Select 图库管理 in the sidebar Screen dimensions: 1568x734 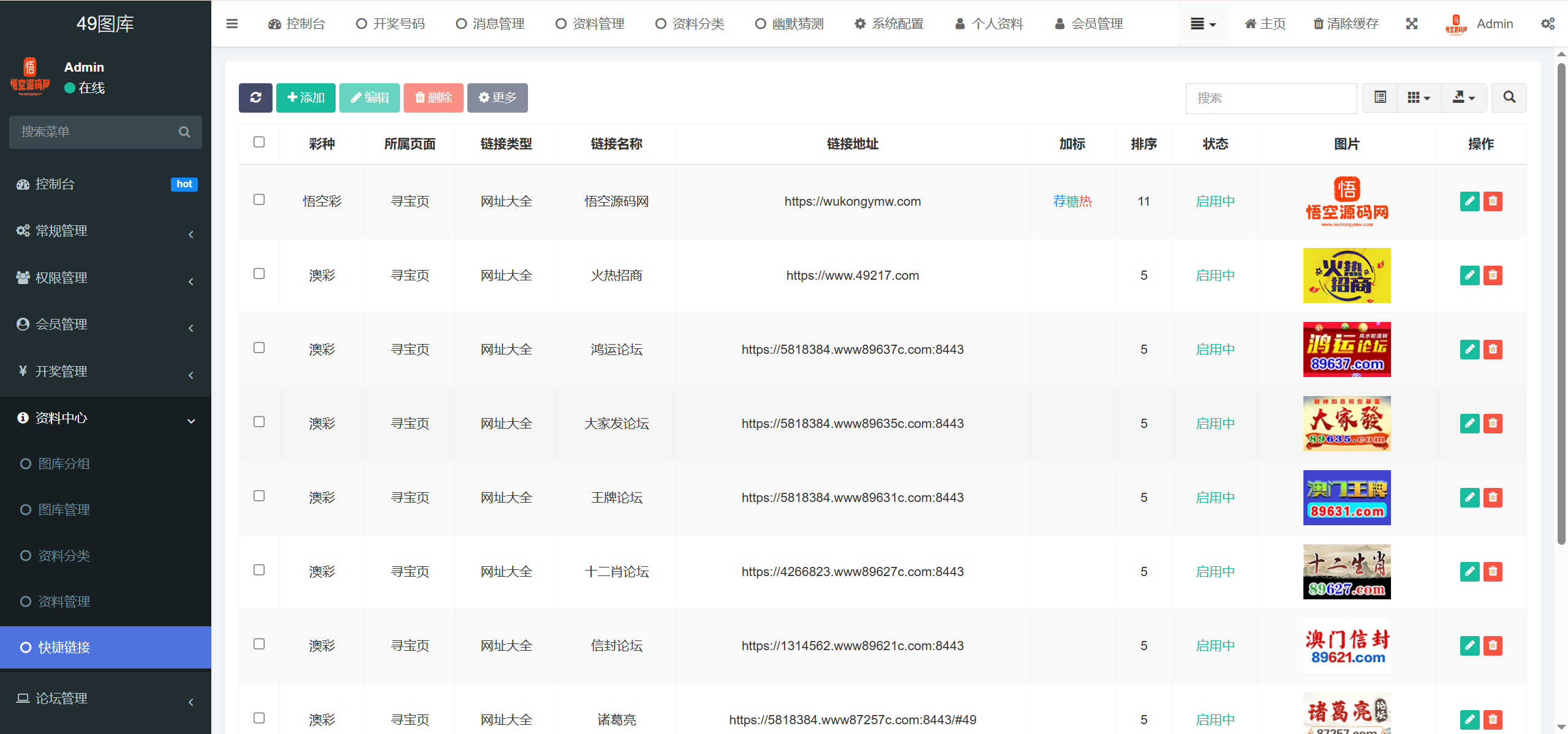64,510
